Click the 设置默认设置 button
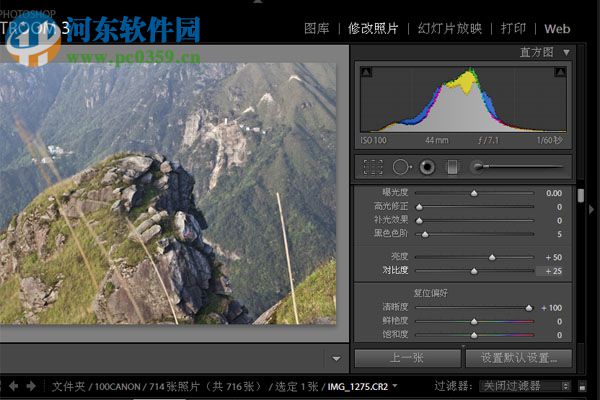 519,358
